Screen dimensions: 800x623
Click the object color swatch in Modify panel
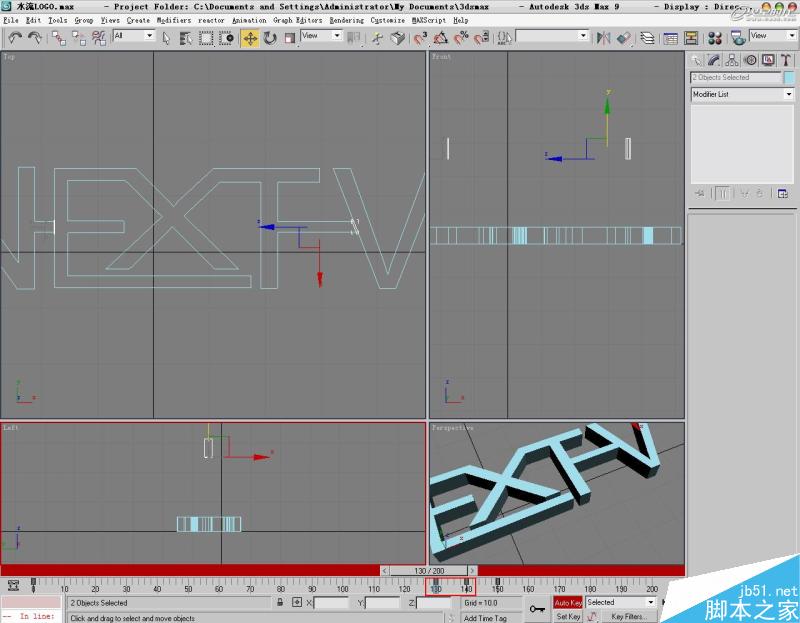789,76
